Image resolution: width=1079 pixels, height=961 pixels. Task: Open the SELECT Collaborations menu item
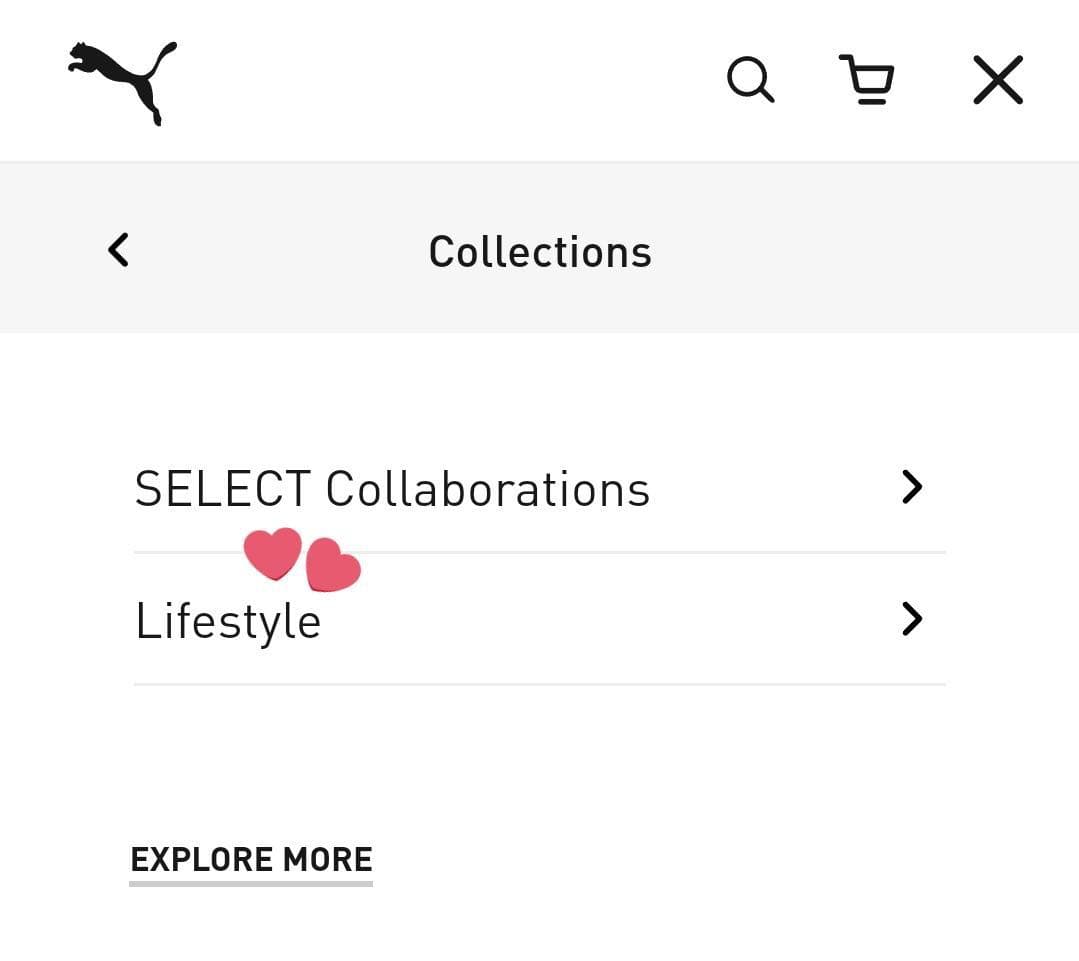pyautogui.click(x=392, y=489)
